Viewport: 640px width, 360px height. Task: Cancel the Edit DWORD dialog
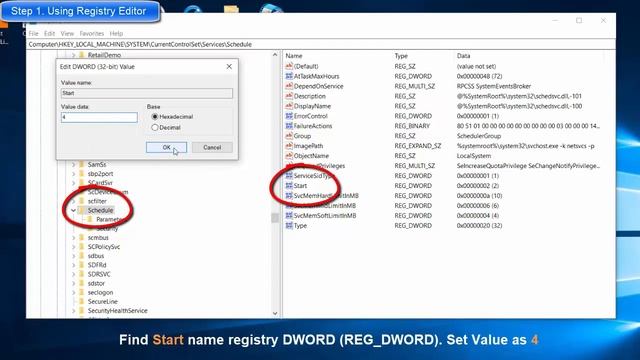[x=212, y=147]
